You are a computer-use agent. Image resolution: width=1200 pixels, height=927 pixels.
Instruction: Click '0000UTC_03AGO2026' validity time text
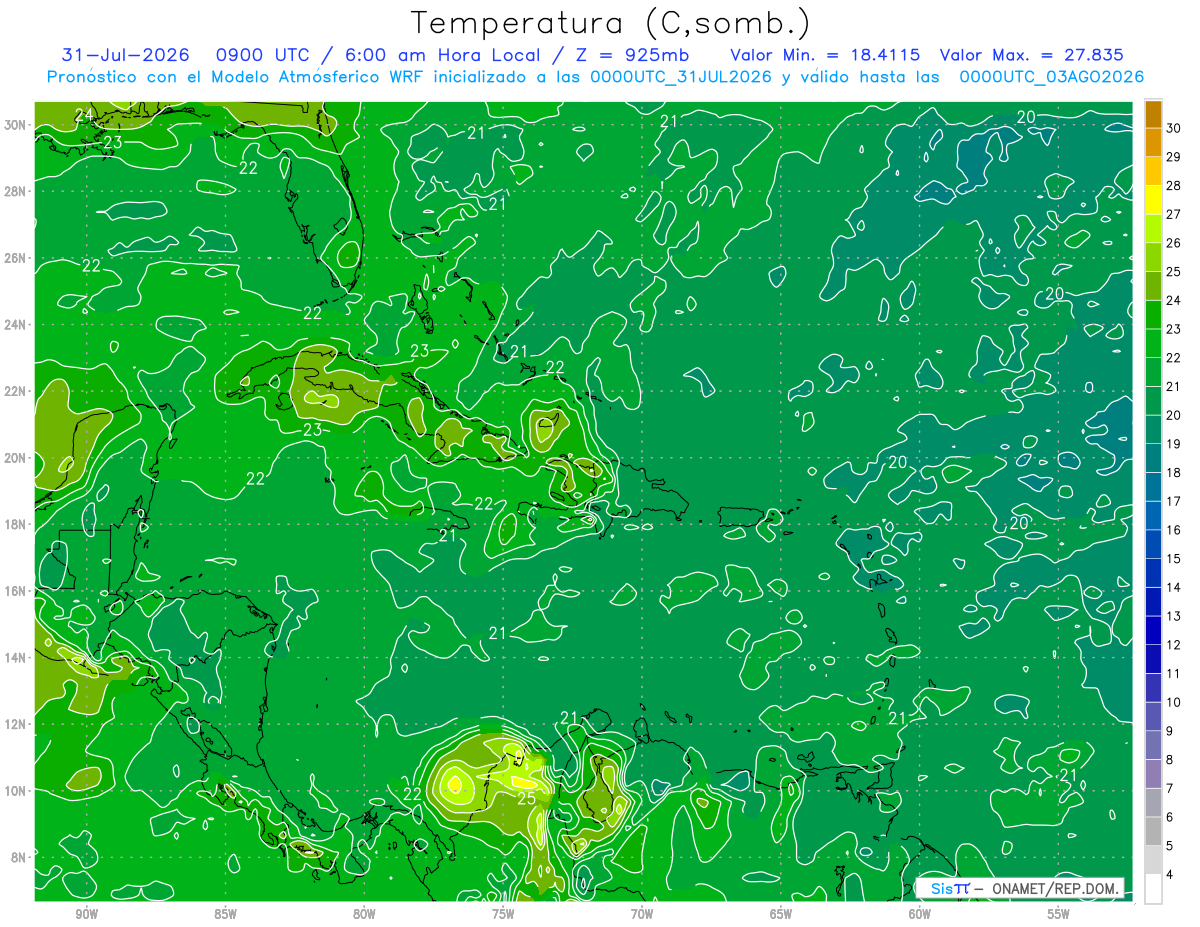pos(1052,77)
